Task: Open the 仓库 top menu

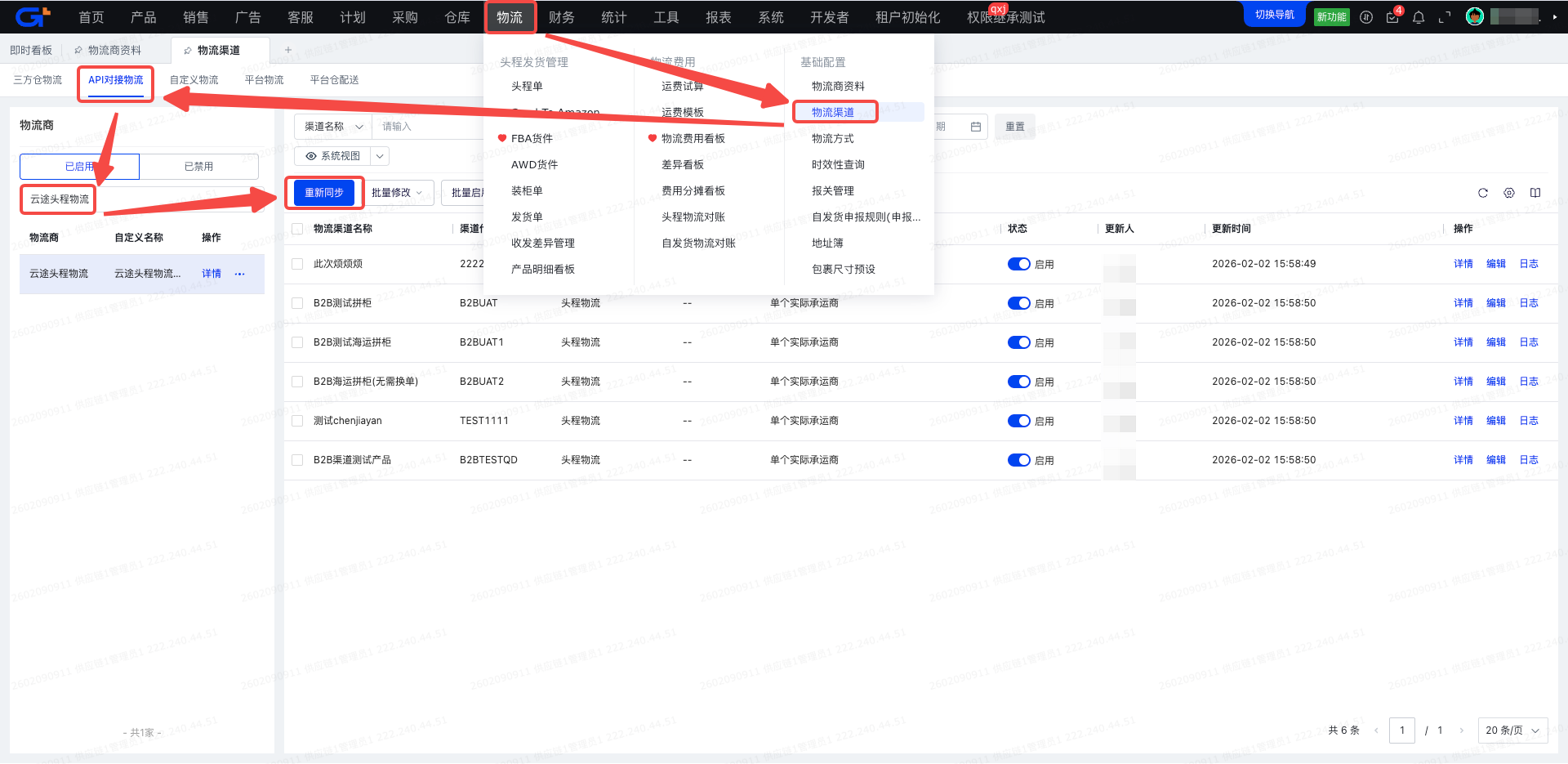Action: 457,17
